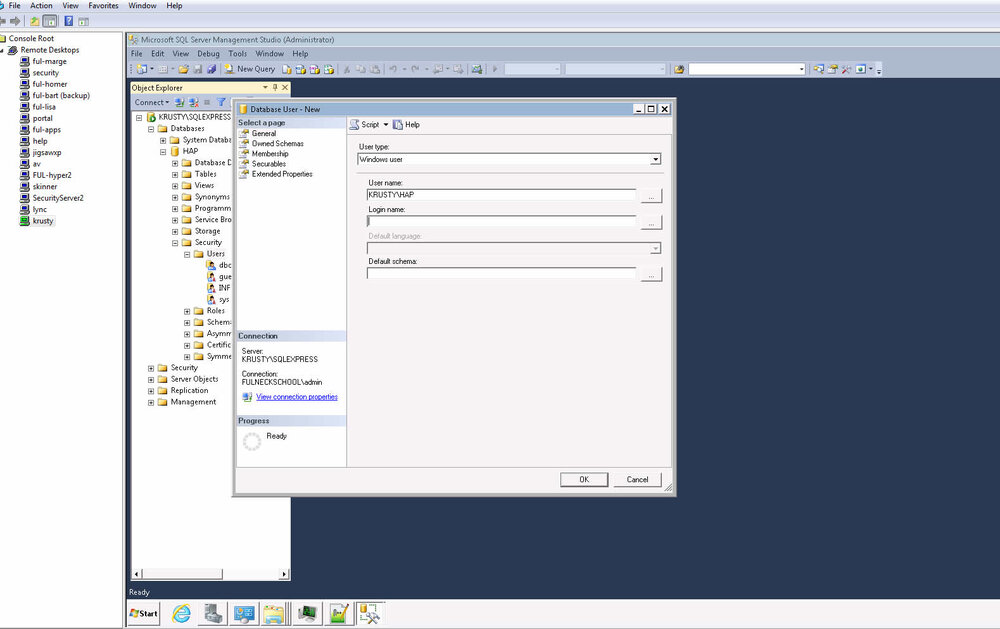Click the browse button beside Default schema
The image size is (1000, 629).
pyautogui.click(x=651, y=275)
